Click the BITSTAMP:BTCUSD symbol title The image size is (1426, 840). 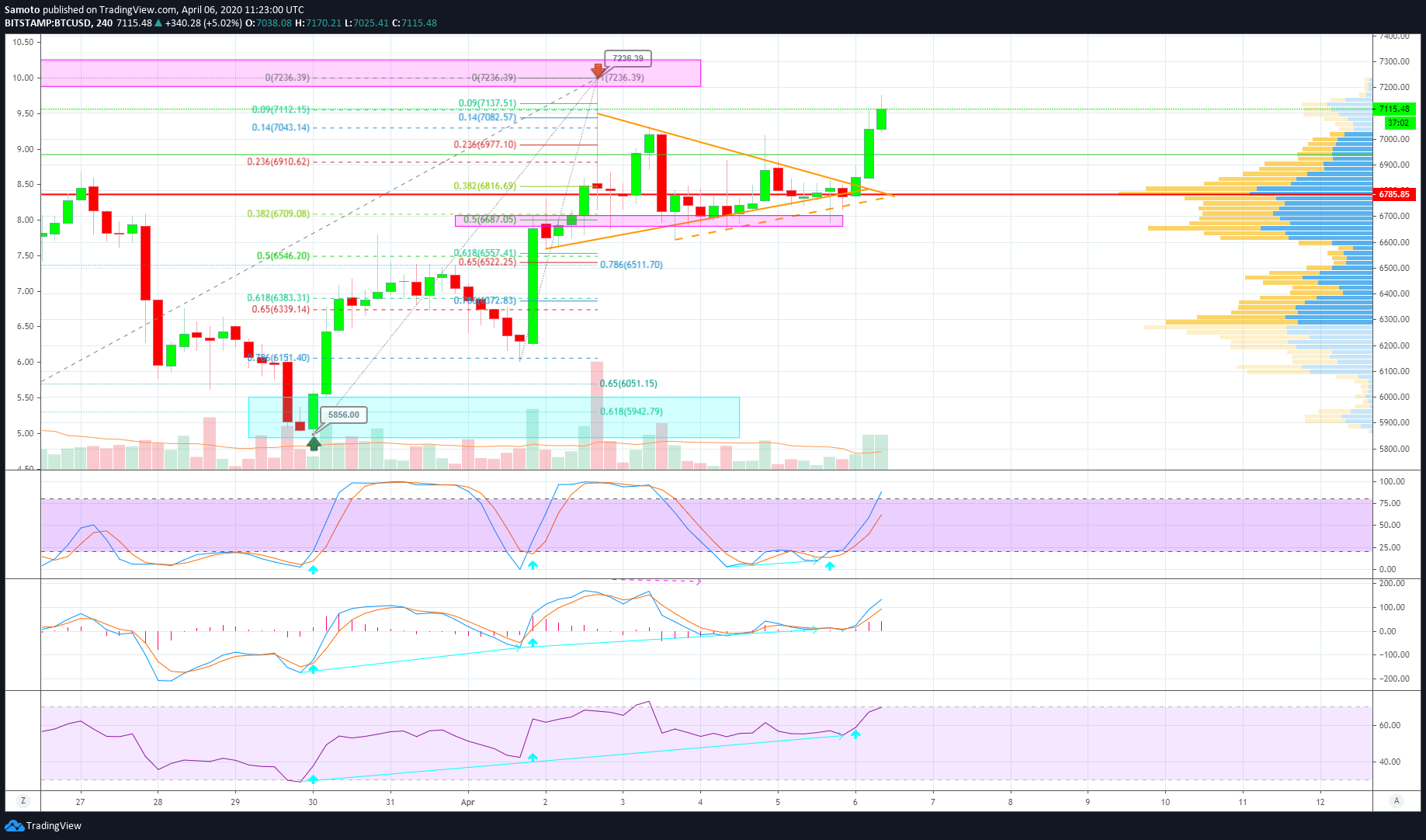[x=48, y=23]
